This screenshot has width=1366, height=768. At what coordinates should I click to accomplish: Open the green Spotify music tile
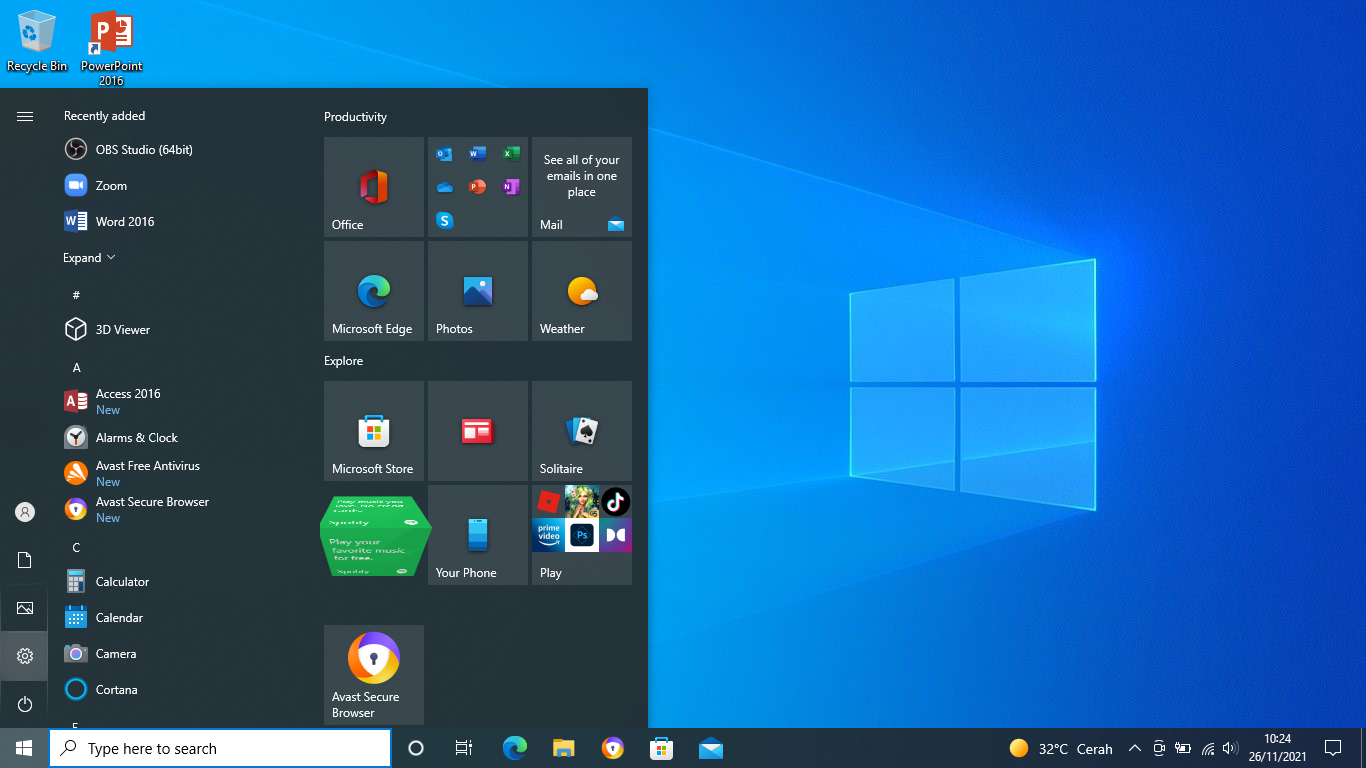(x=374, y=535)
